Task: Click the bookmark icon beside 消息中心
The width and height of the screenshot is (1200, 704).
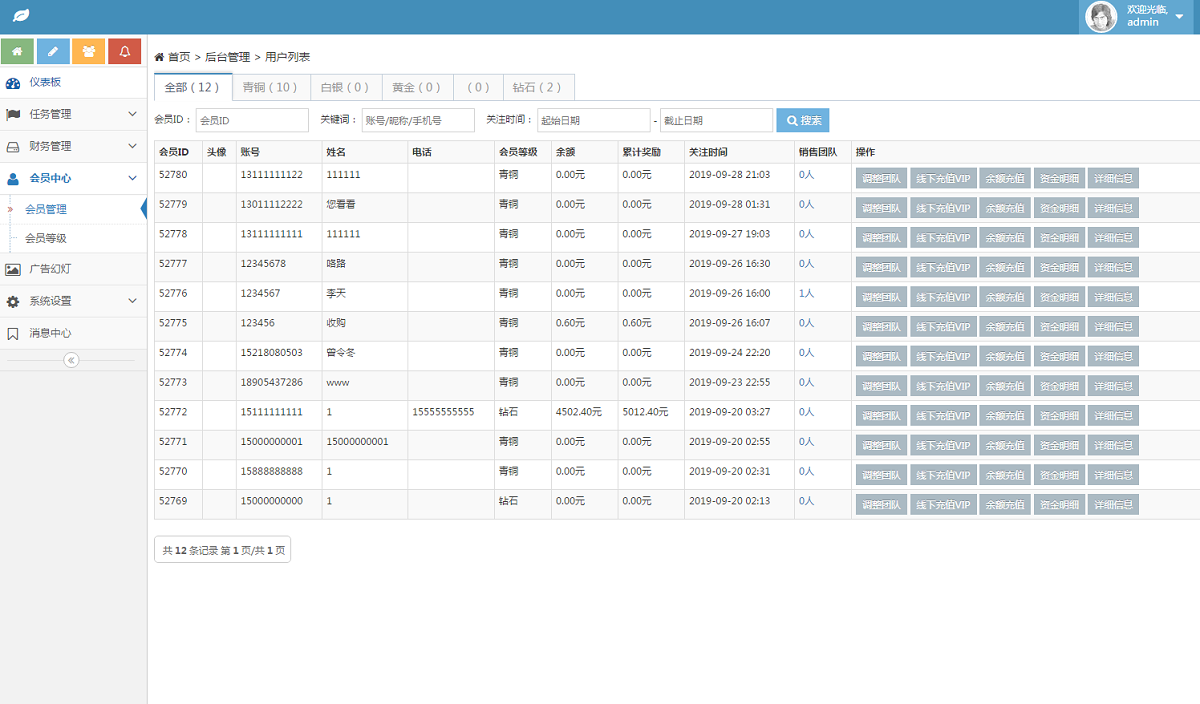Action: pyautogui.click(x=14, y=334)
